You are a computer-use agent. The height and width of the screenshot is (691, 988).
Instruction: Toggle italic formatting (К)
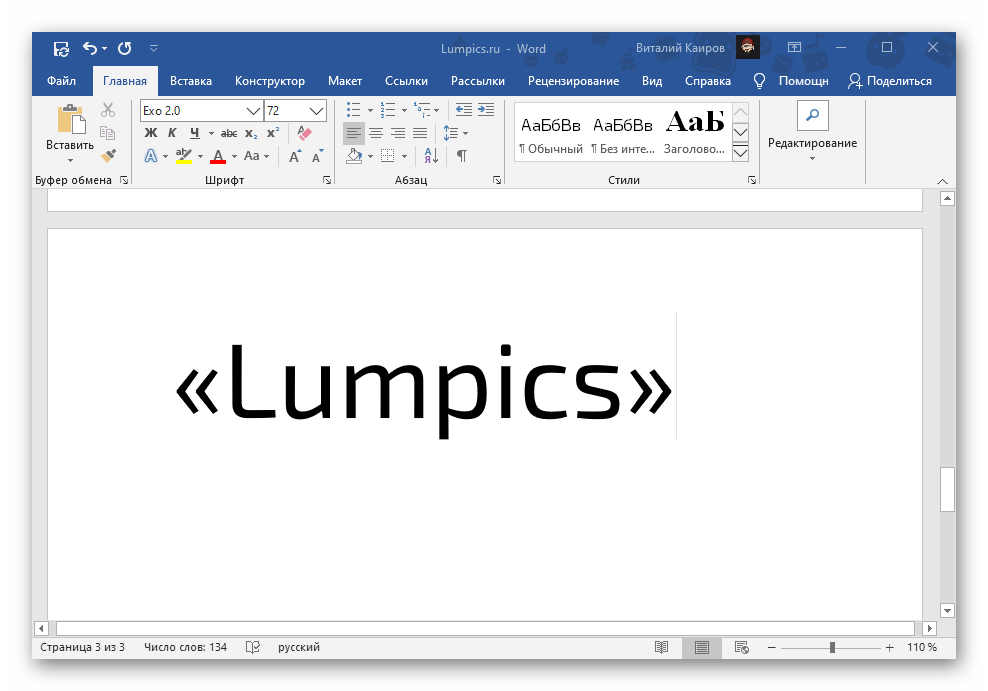click(x=172, y=133)
